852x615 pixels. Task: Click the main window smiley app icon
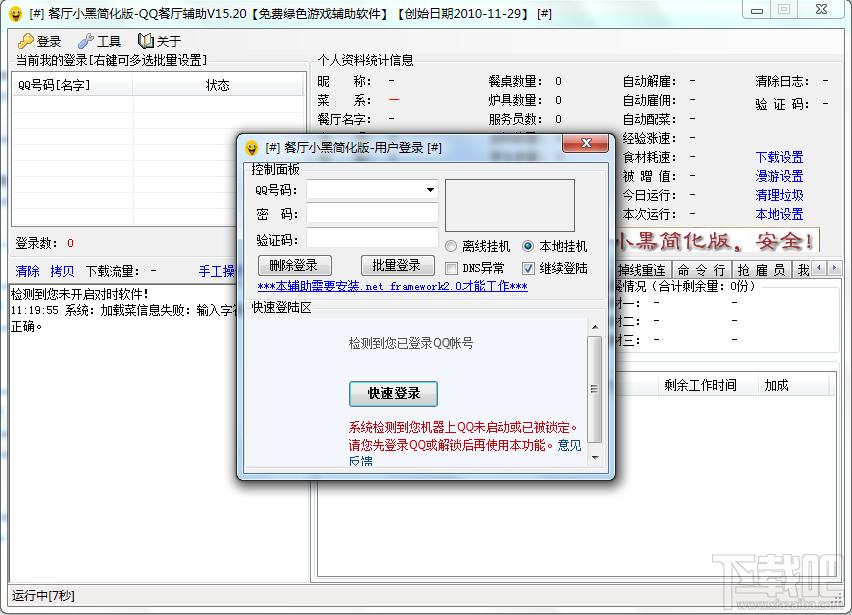16,13
